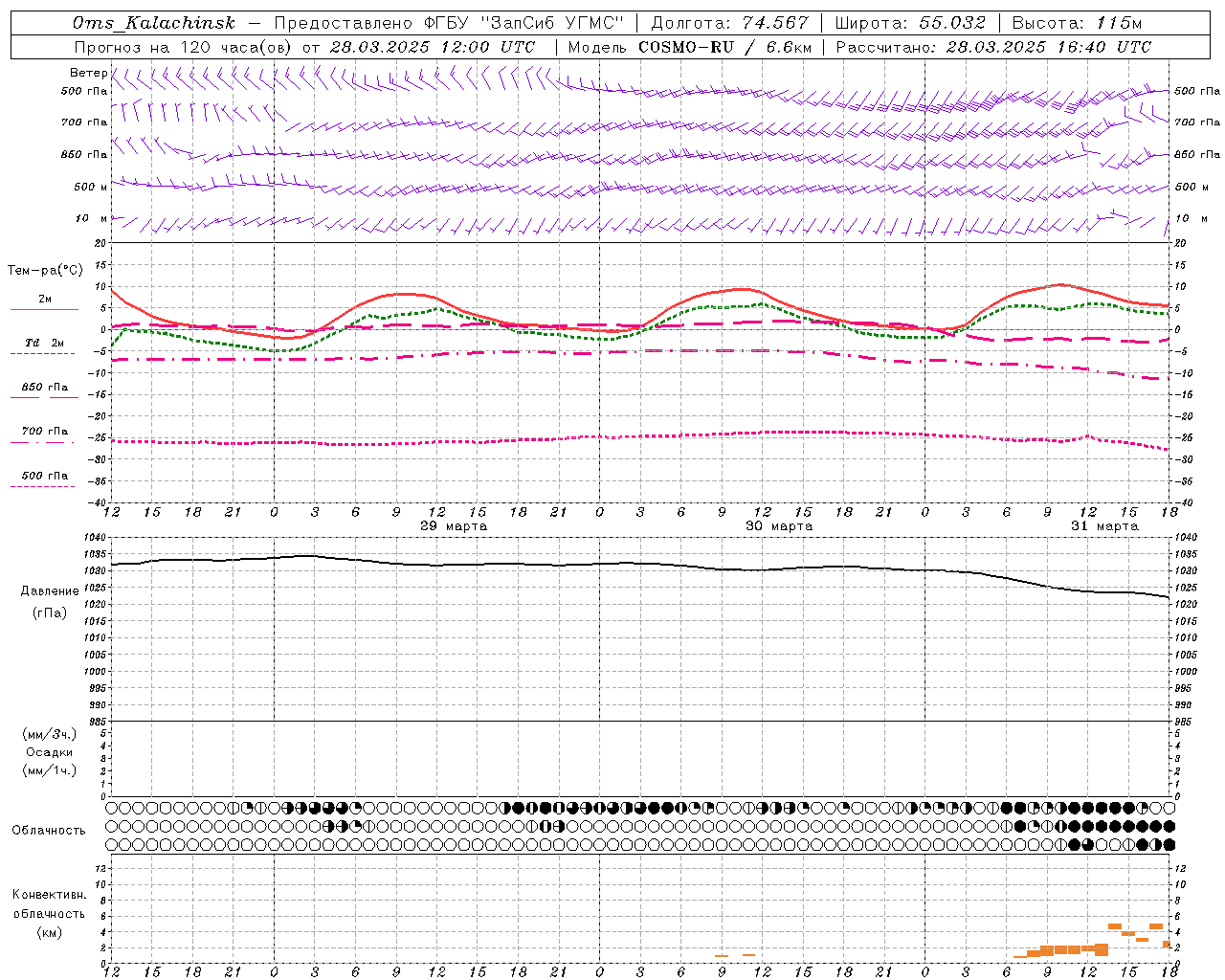
Task: Click the Td 2м dew point legend entry
Action: pyautogui.click(x=45, y=343)
